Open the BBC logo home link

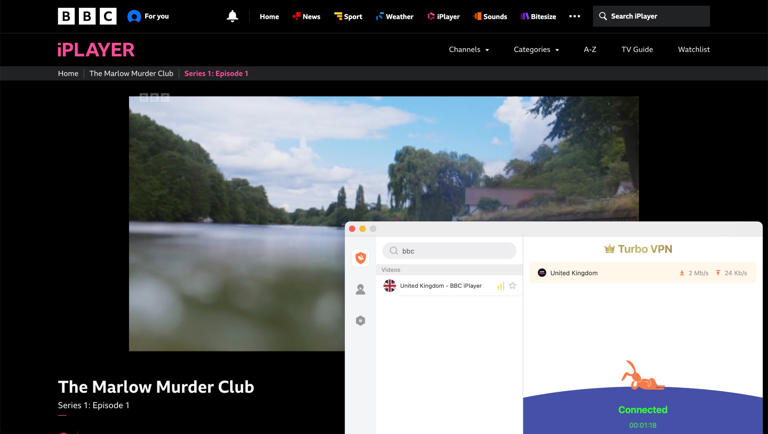pos(87,16)
